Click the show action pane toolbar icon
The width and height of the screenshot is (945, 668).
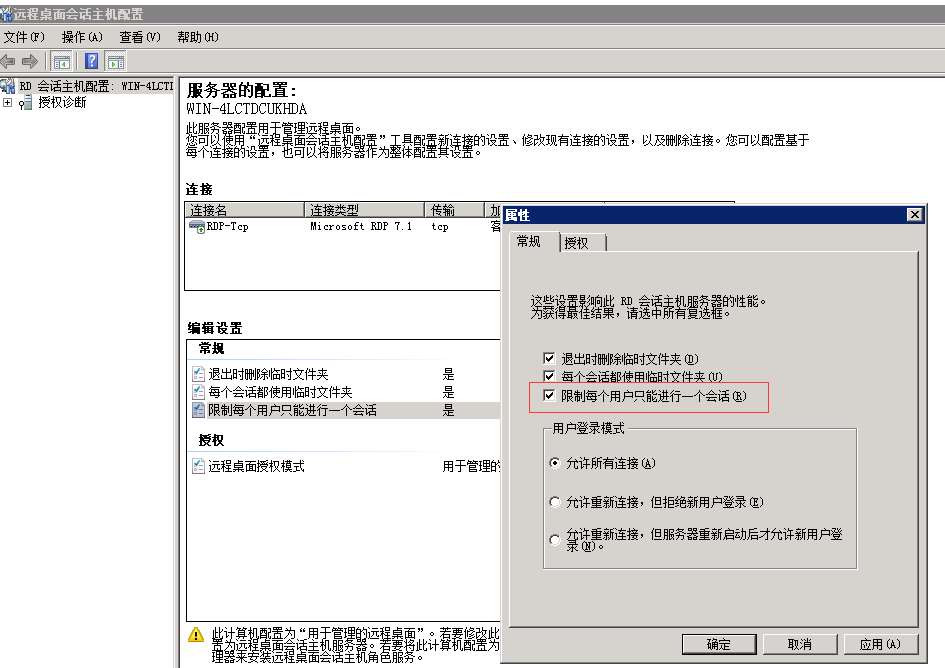pyautogui.click(x=116, y=61)
